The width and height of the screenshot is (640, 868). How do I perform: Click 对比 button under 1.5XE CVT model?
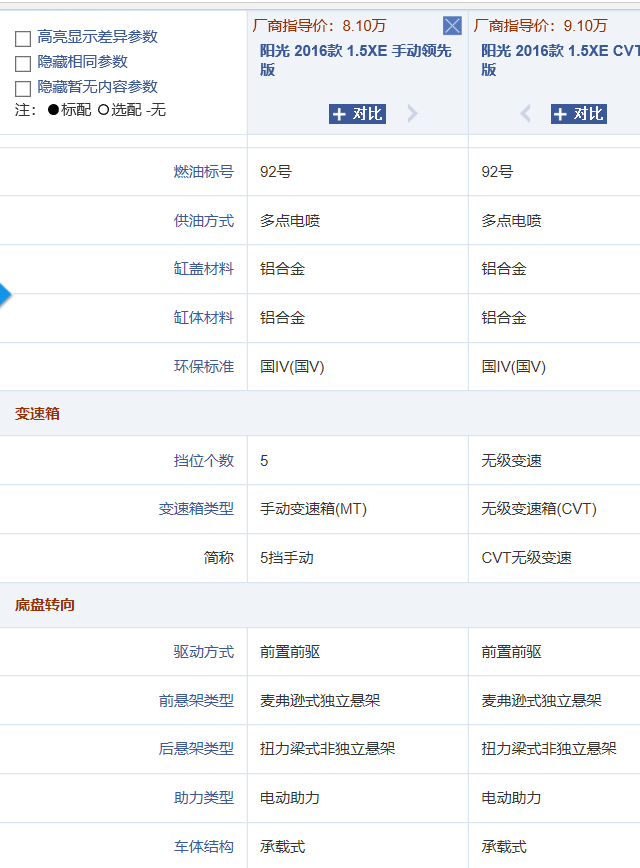click(x=579, y=114)
